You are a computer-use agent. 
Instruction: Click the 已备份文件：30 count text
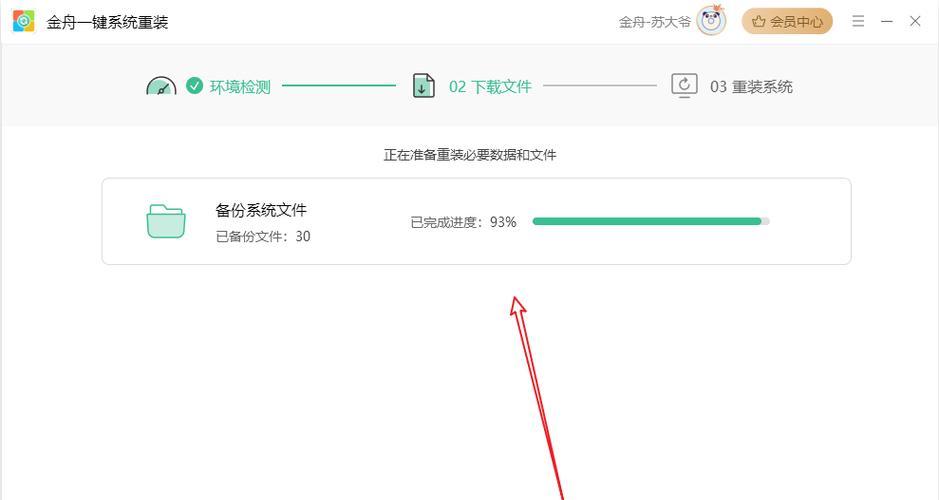(263, 237)
